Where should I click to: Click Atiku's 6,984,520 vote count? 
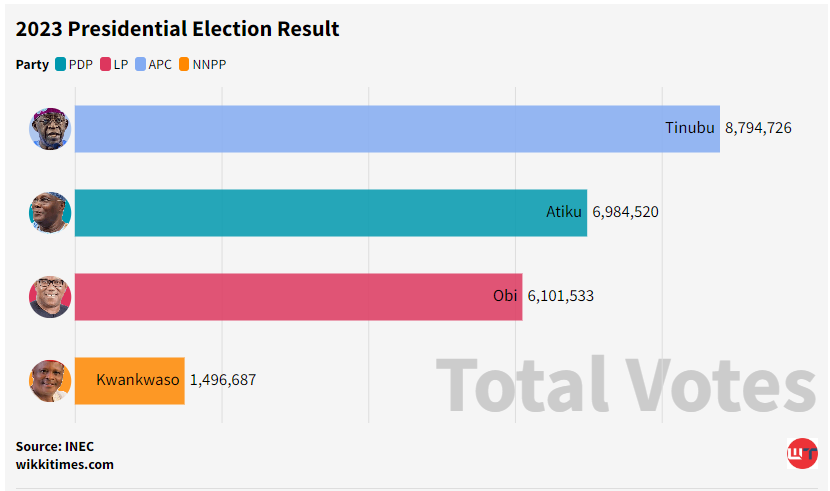click(625, 212)
